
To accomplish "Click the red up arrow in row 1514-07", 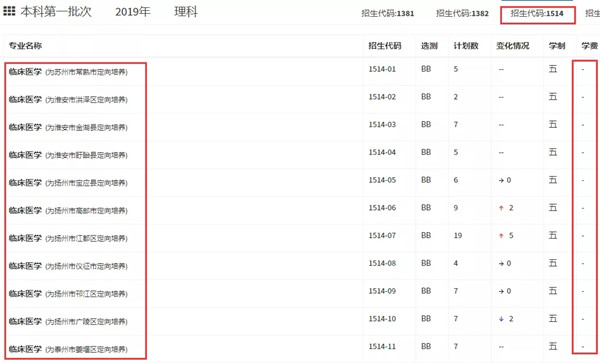I will [x=501, y=236].
